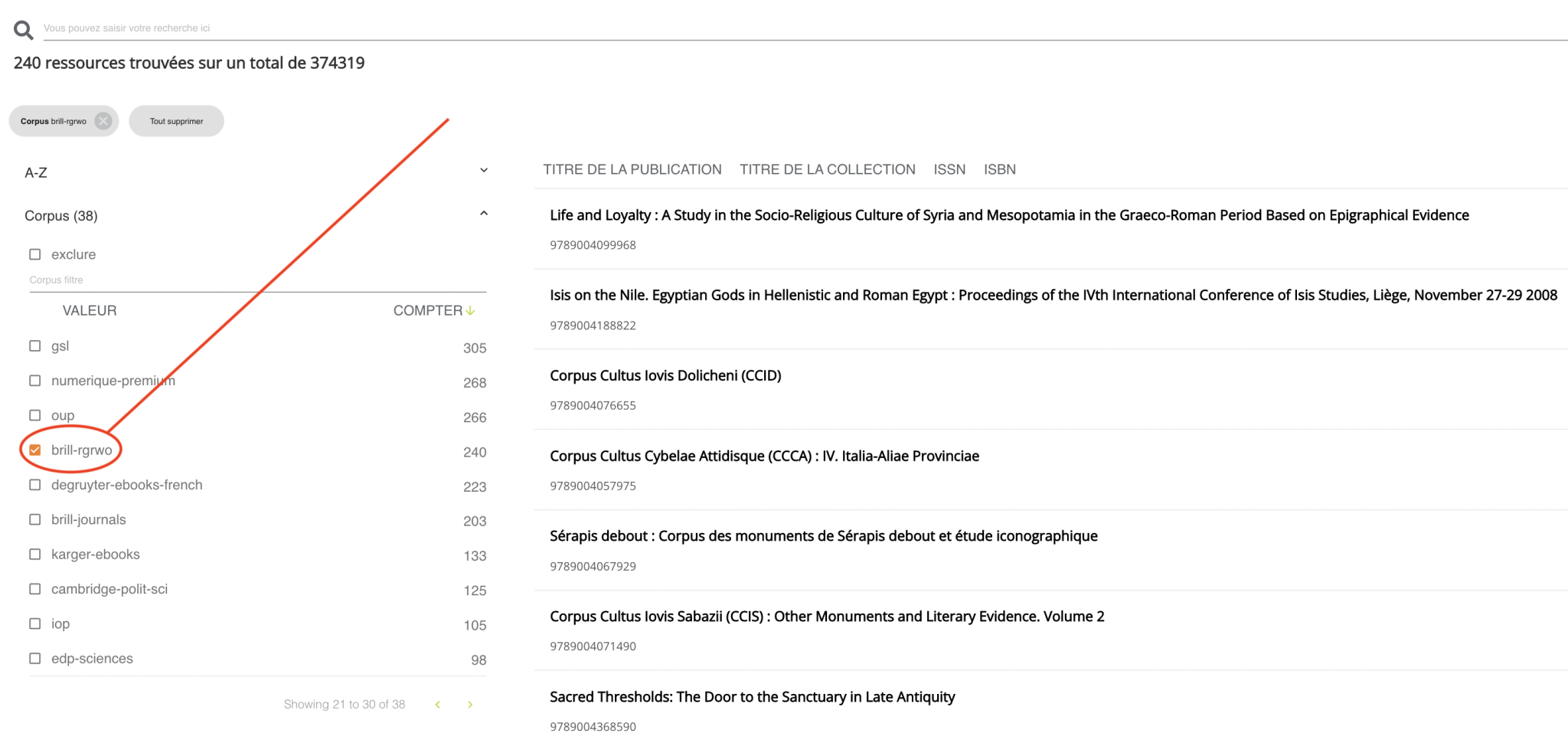
Task: Click ISBN 9789004071490
Action: [593, 646]
